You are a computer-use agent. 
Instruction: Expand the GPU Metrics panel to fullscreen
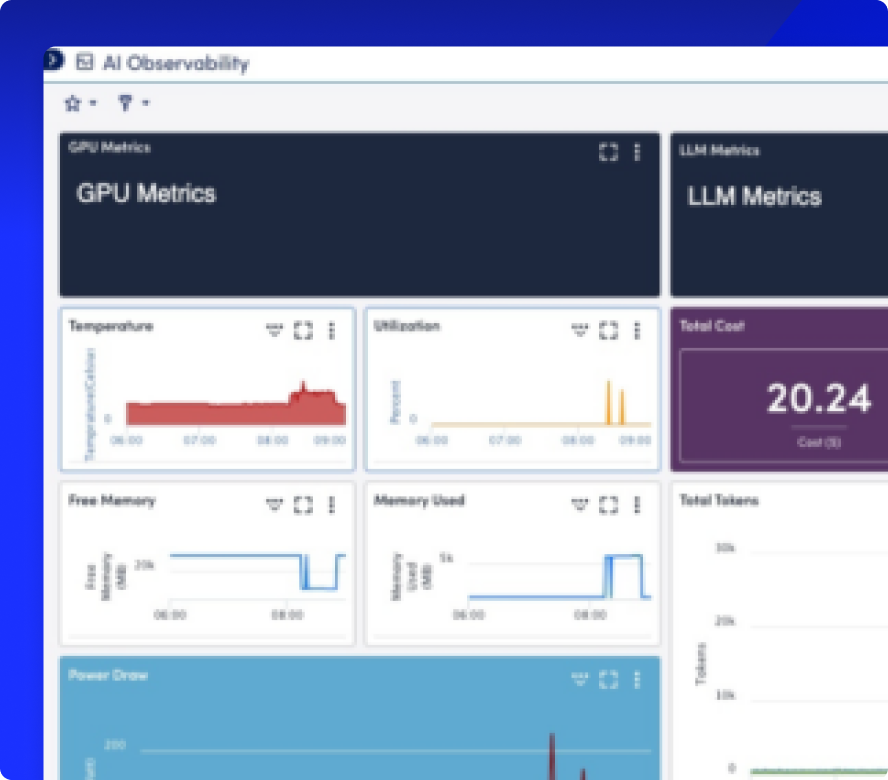608,152
